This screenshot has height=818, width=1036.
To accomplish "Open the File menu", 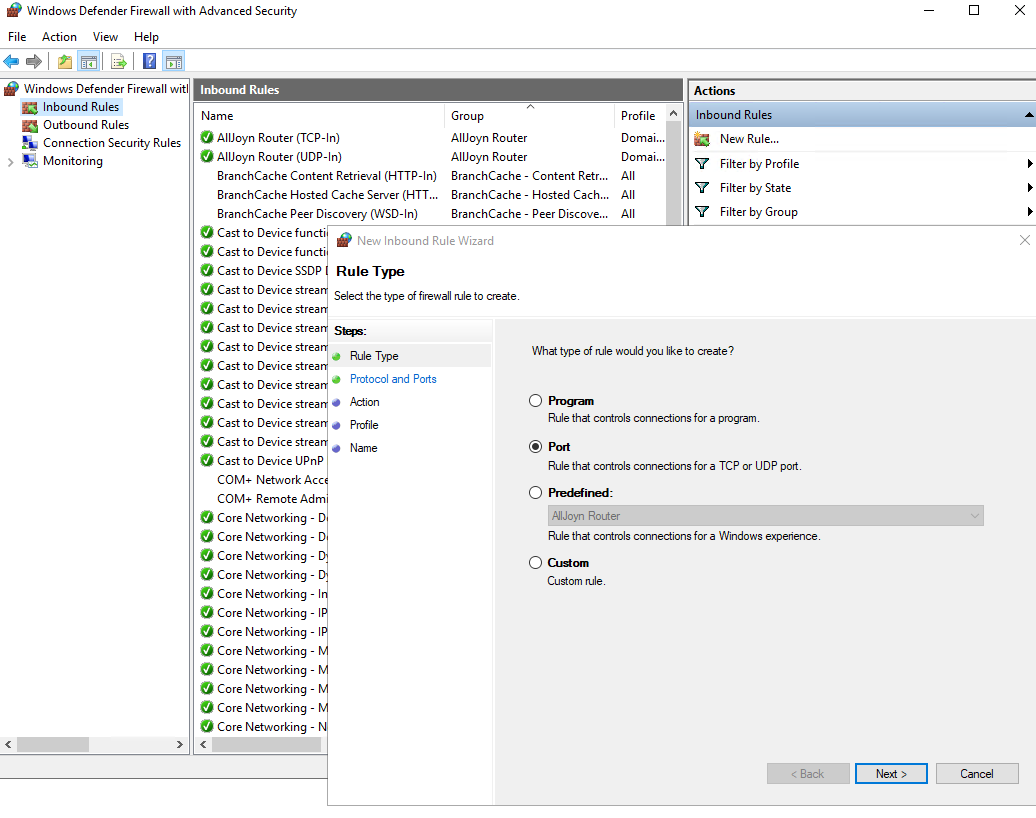I will (17, 37).
